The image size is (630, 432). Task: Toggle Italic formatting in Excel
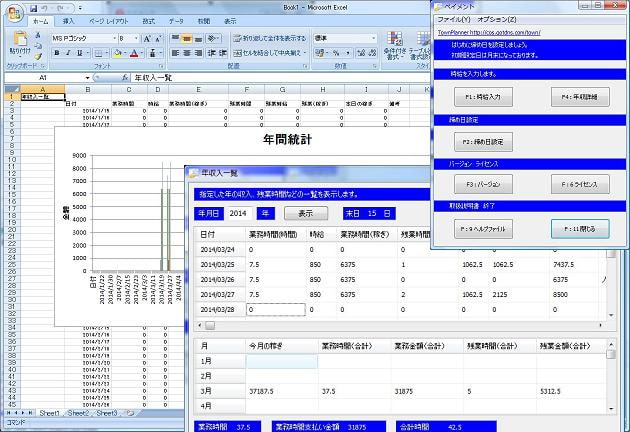click(68, 53)
